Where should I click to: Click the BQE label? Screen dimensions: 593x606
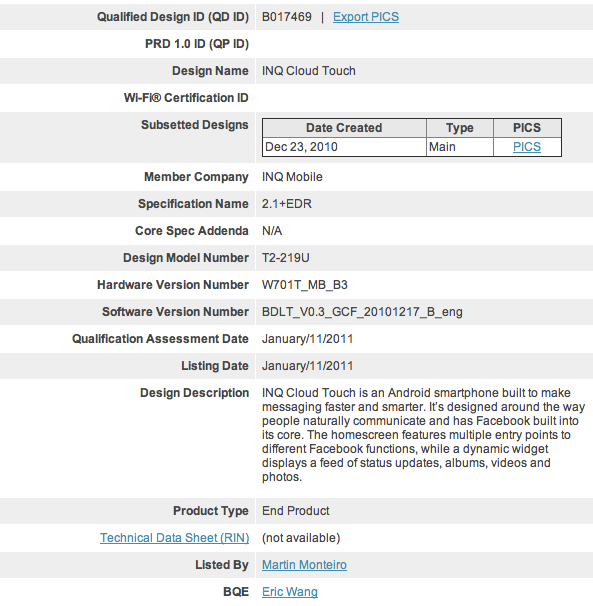pos(236,592)
